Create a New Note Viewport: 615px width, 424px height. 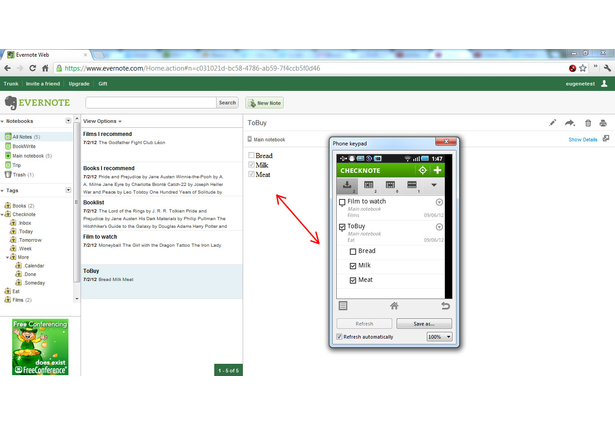[265, 103]
